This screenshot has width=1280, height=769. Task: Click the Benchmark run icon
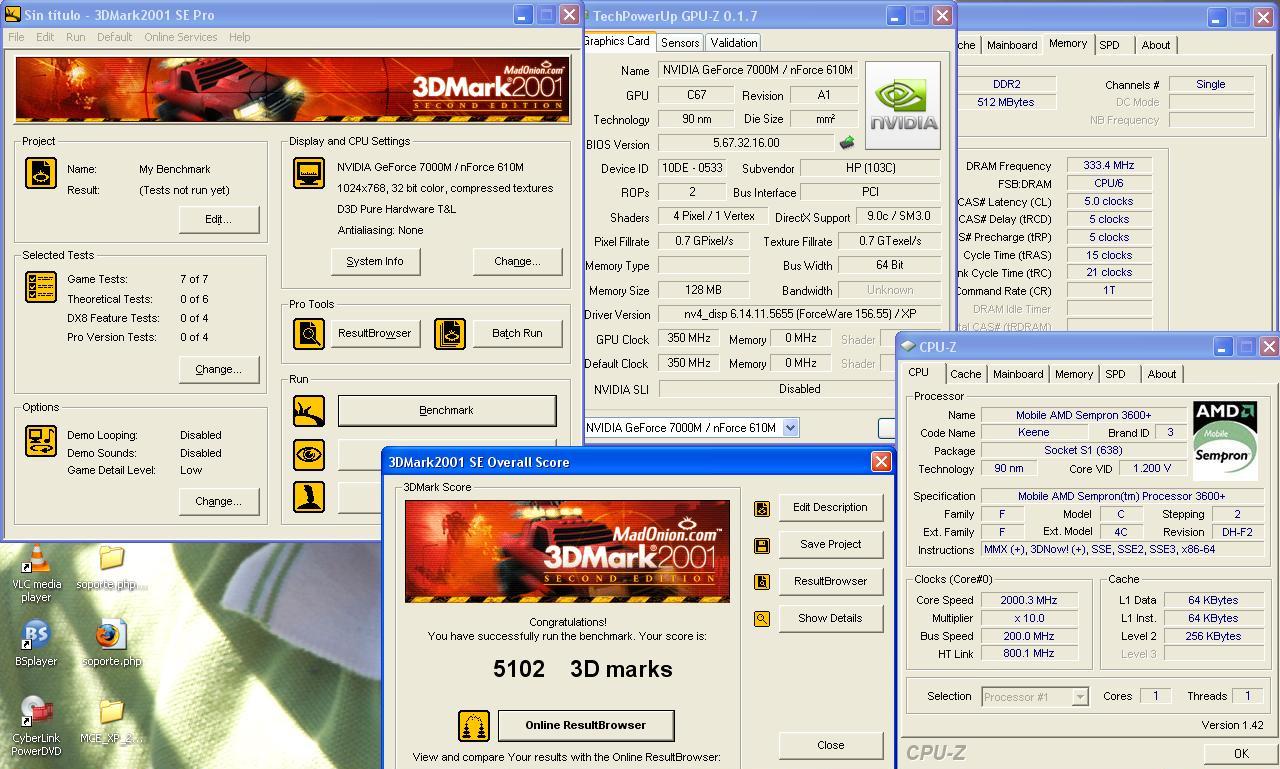coord(309,411)
